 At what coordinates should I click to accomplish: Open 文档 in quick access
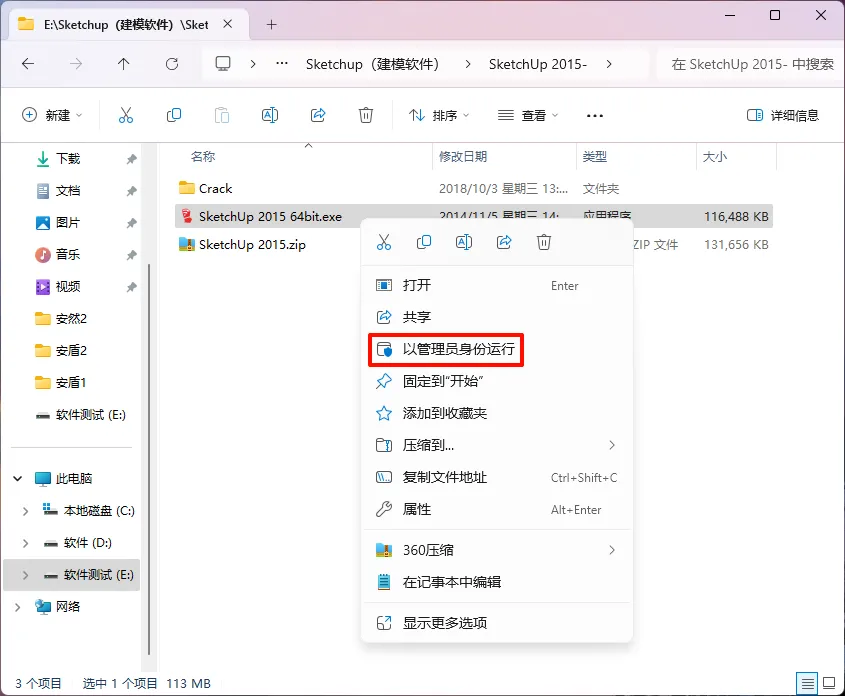tap(68, 191)
